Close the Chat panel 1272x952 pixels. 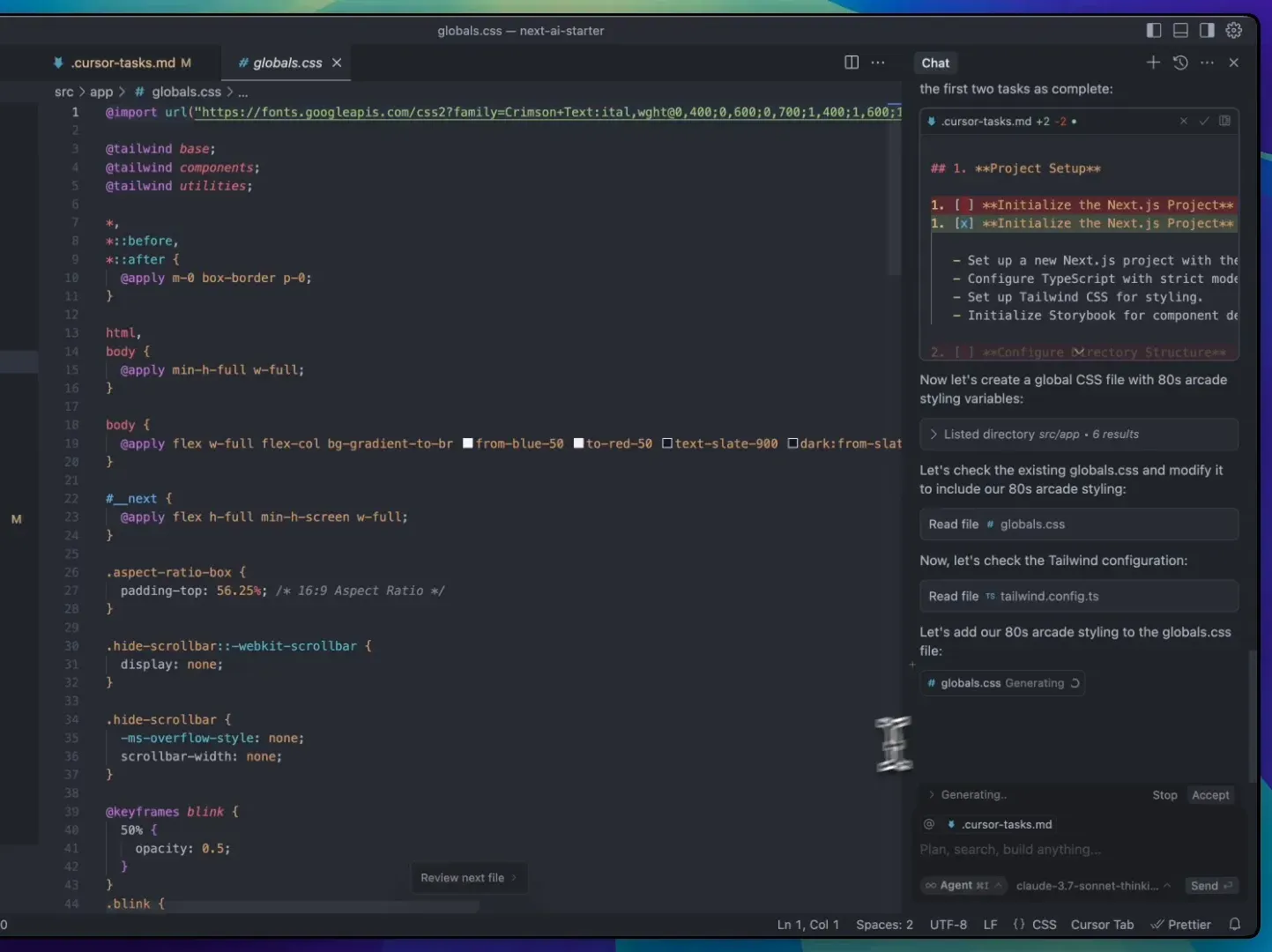[x=1234, y=62]
